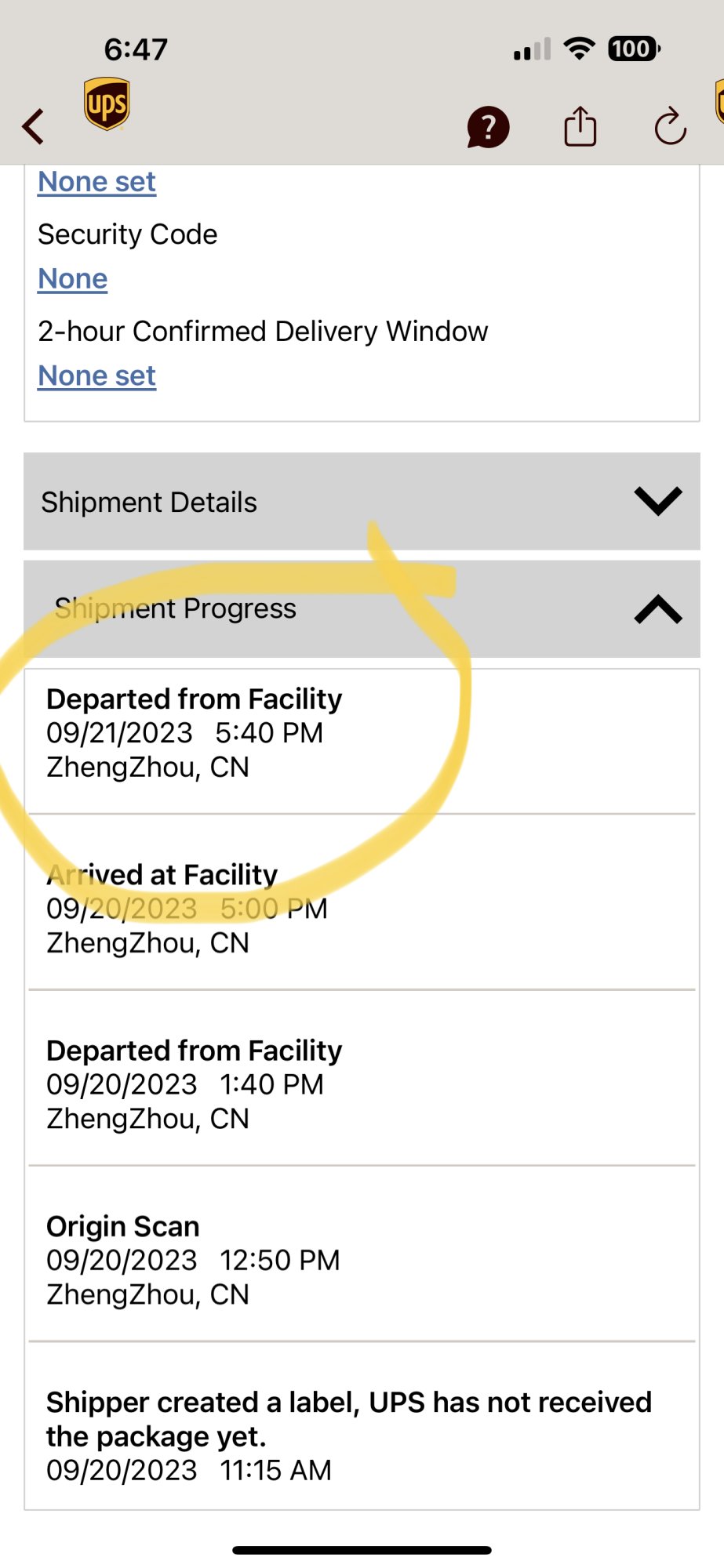Collapse Shipment Progress chevron

point(658,609)
